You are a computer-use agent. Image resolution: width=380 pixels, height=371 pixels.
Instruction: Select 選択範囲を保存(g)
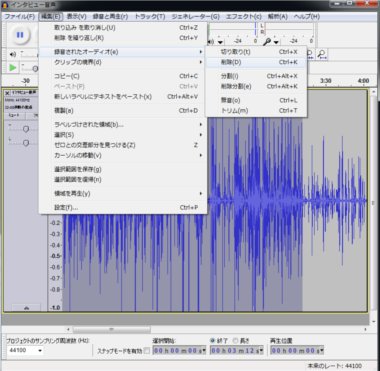(123, 170)
